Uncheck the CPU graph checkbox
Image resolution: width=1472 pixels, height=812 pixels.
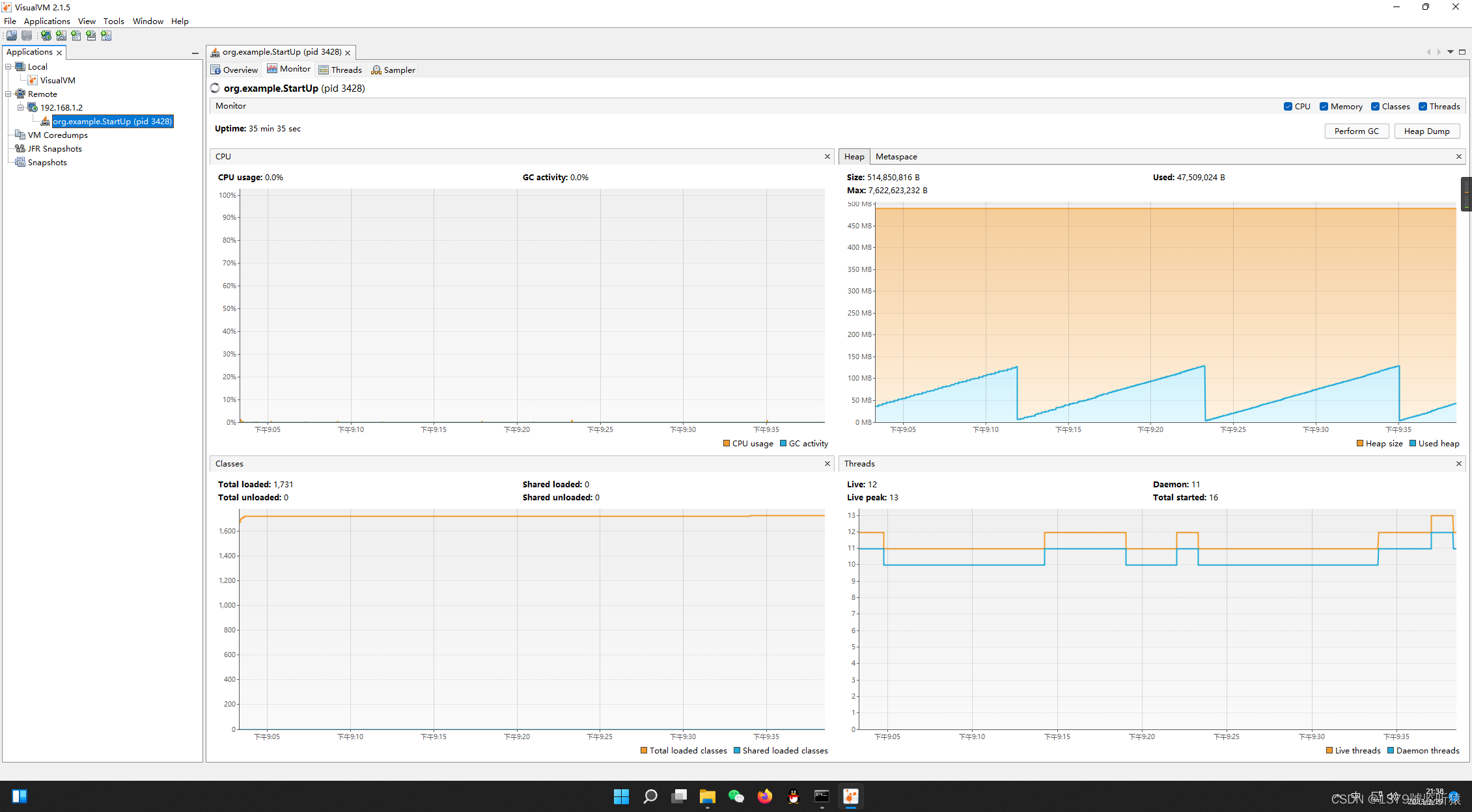[x=1288, y=107]
